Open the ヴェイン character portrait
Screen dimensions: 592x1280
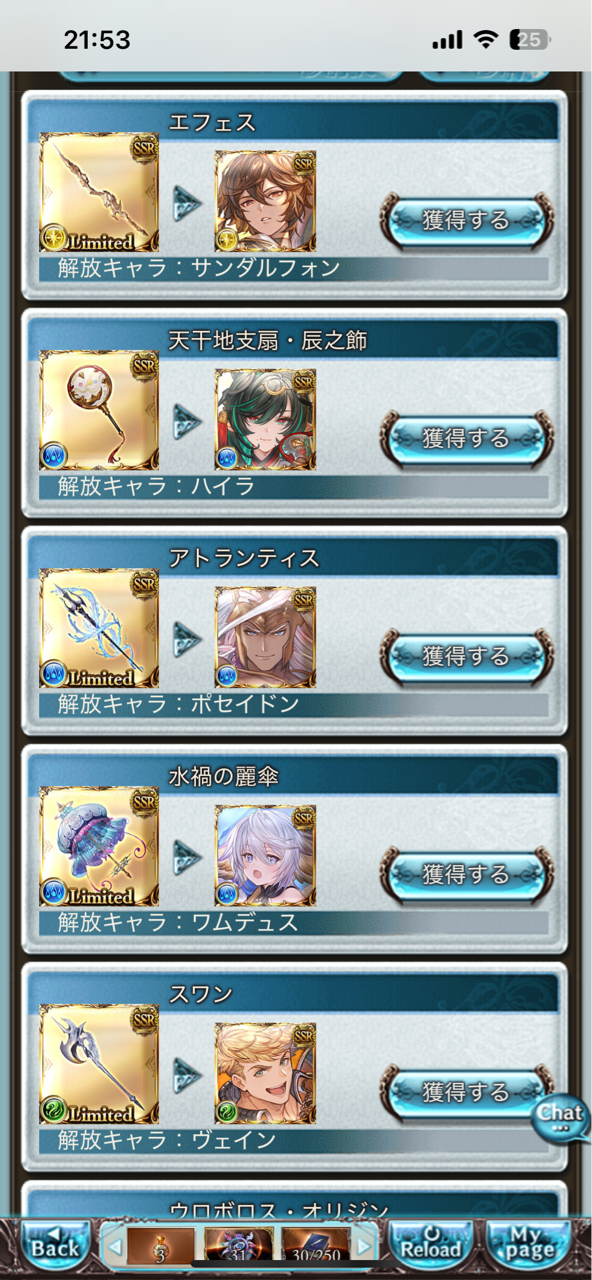tap(265, 1073)
